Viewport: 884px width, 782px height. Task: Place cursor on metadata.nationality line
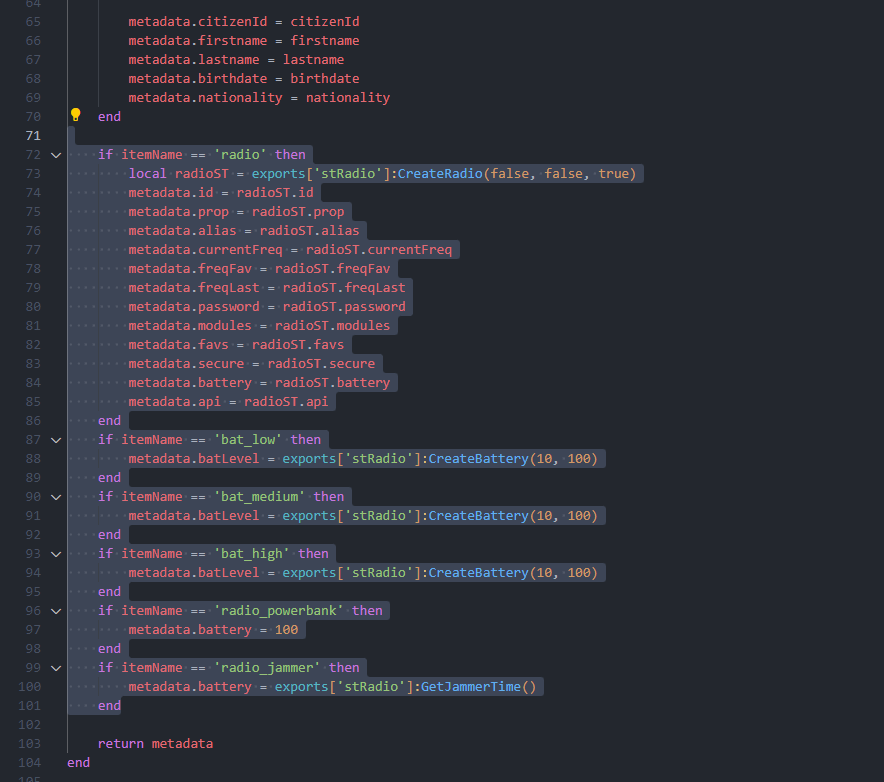258,98
